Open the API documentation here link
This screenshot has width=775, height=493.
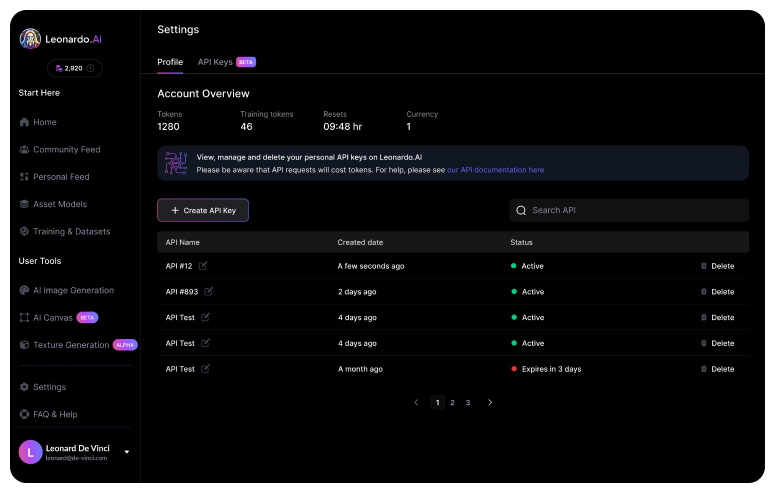495,170
